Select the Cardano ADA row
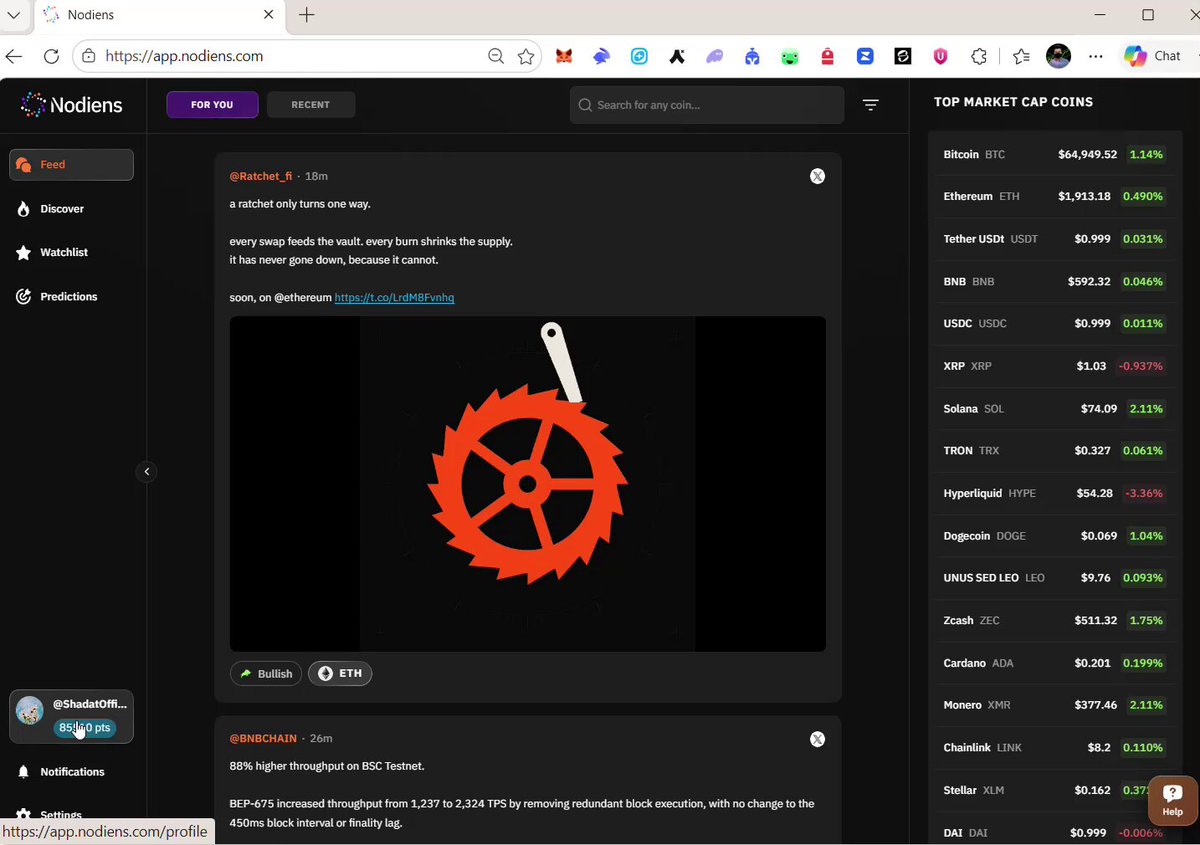This screenshot has width=1200, height=845. click(x=1054, y=663)
